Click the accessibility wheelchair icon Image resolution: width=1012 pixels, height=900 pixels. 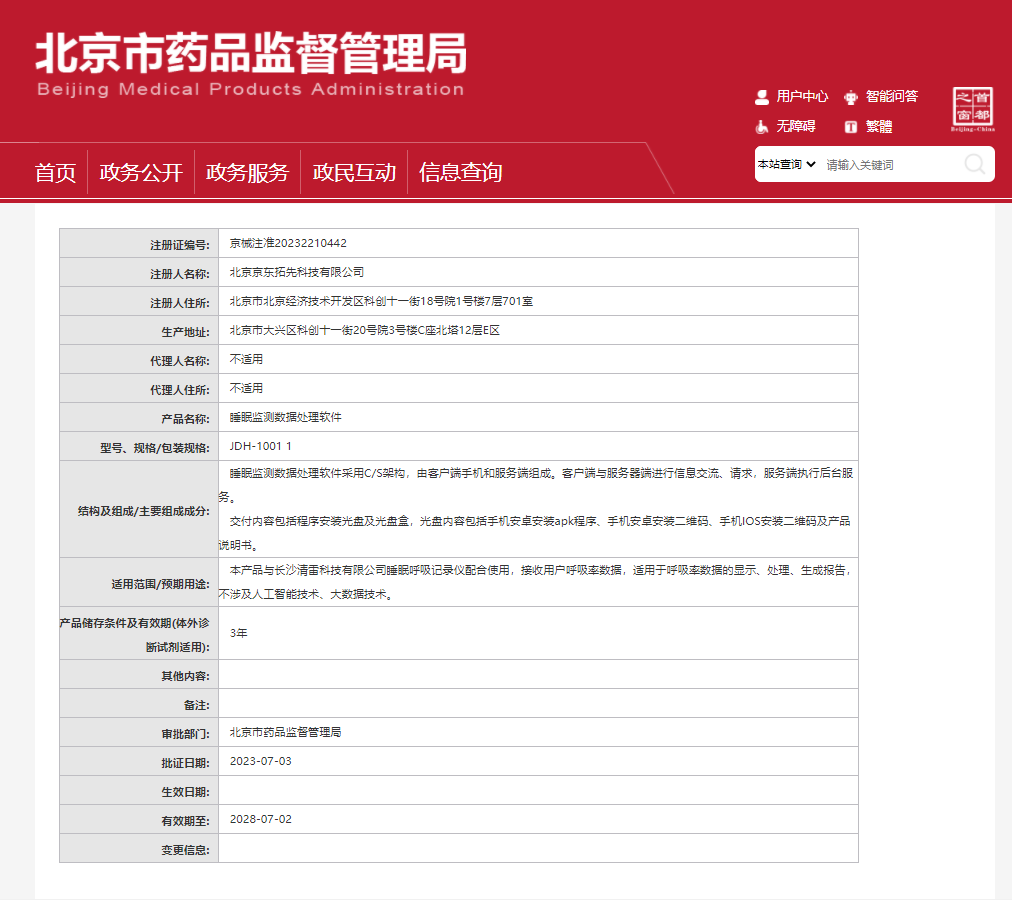762,126
